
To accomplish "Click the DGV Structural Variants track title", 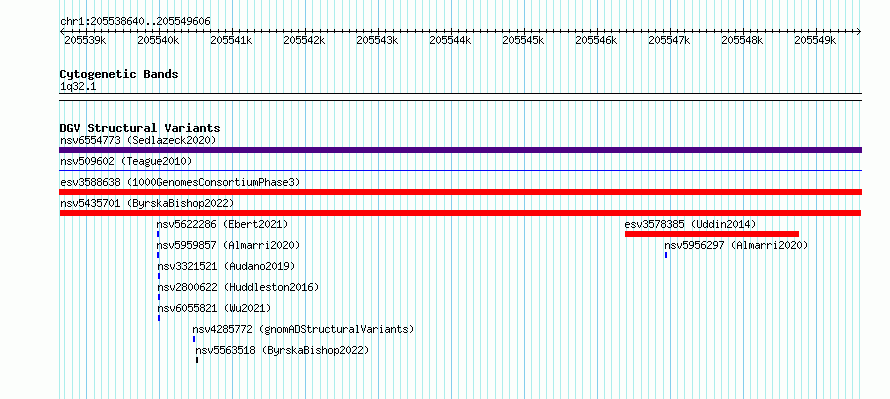I will click(140, 128).
